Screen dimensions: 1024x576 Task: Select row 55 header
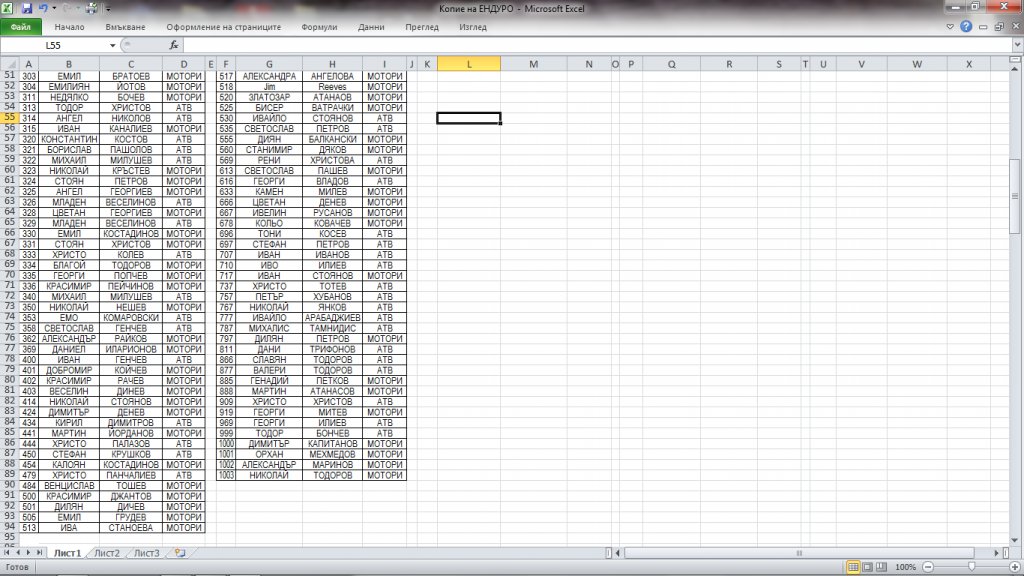pyautogui.click(x=9, y=118)
